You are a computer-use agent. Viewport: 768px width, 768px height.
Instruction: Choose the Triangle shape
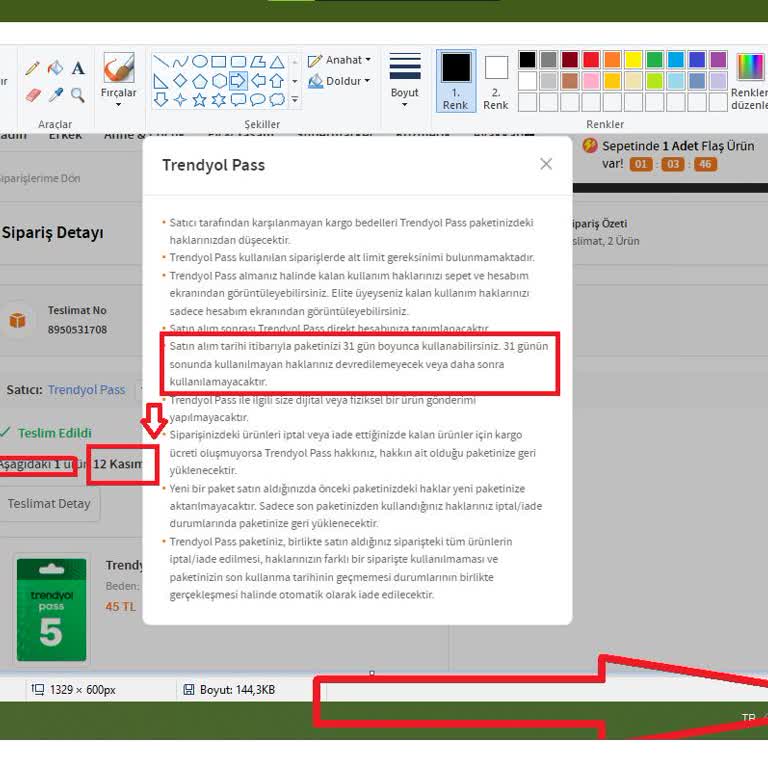click(x=277, y=61)
